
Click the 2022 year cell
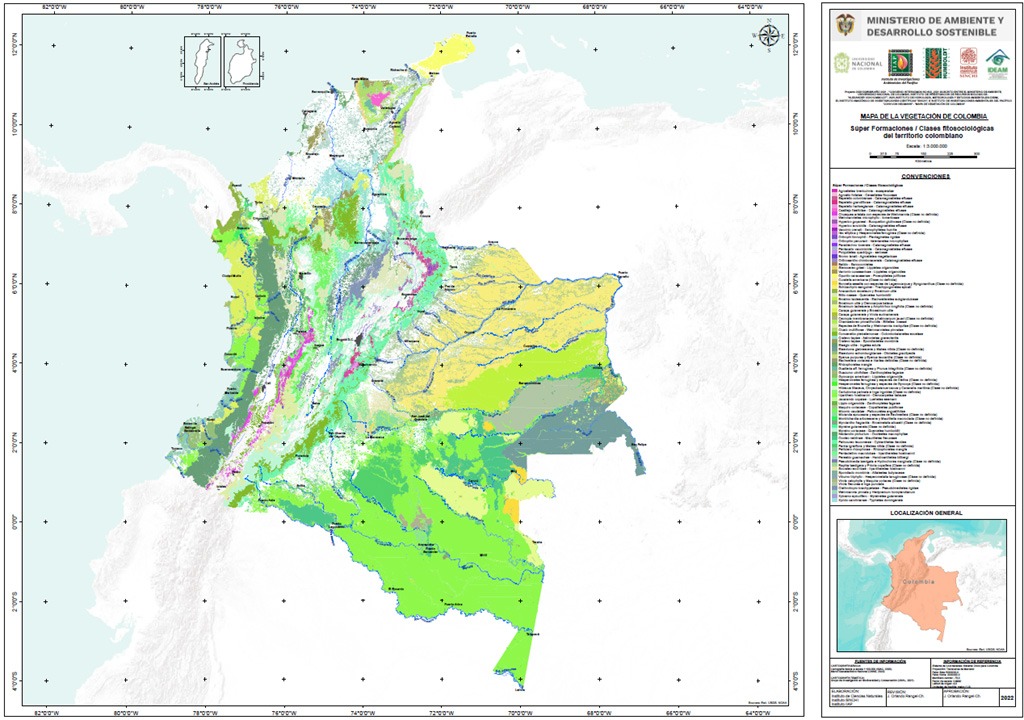point(1008,697)
